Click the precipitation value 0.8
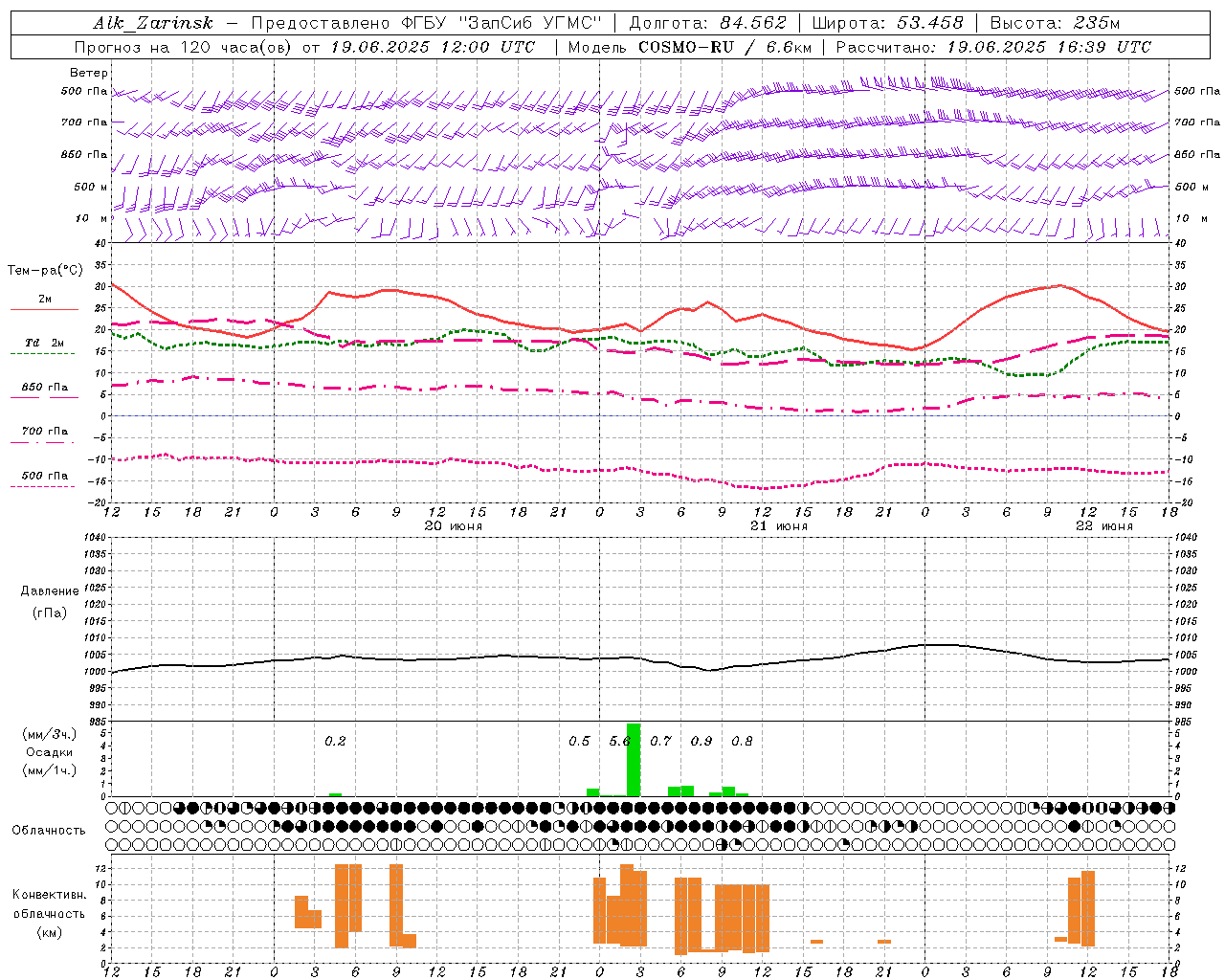The width and height of the screenshot is (1225, 980). click(742, 742)
